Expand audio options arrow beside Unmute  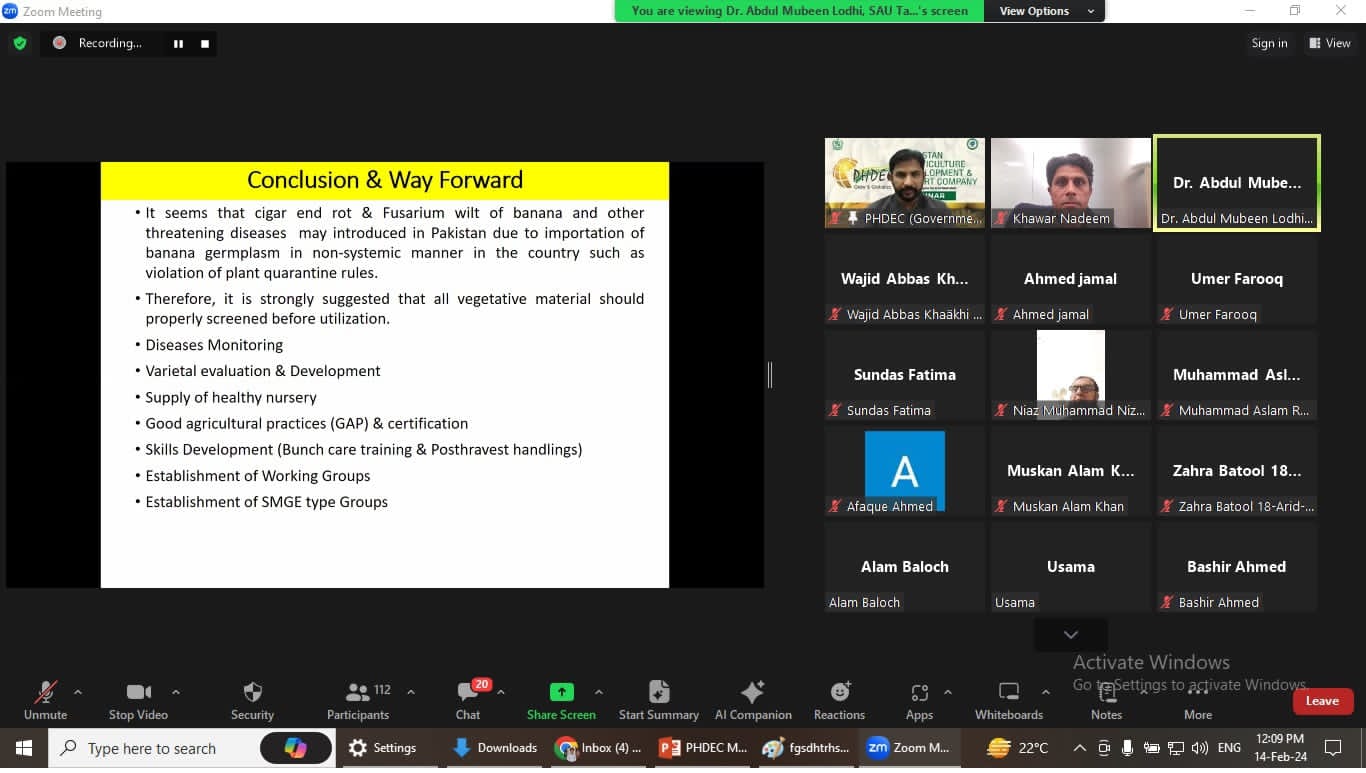(x=78, y=692)
